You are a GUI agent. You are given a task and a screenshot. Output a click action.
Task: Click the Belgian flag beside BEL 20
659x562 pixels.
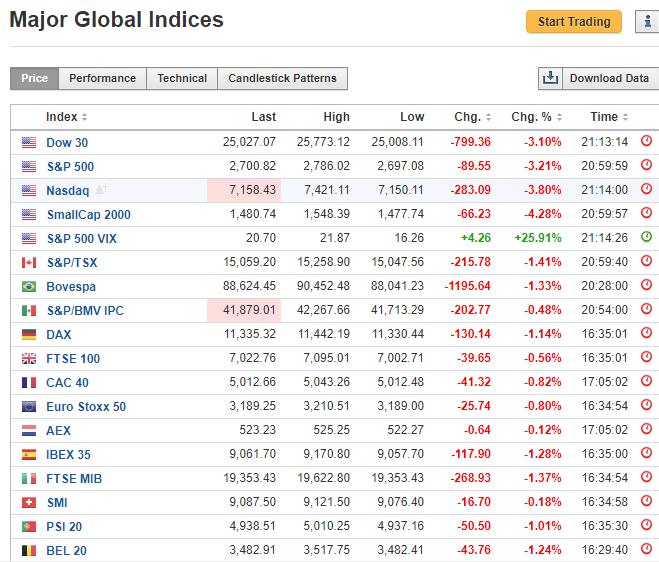tap(29, 550)
